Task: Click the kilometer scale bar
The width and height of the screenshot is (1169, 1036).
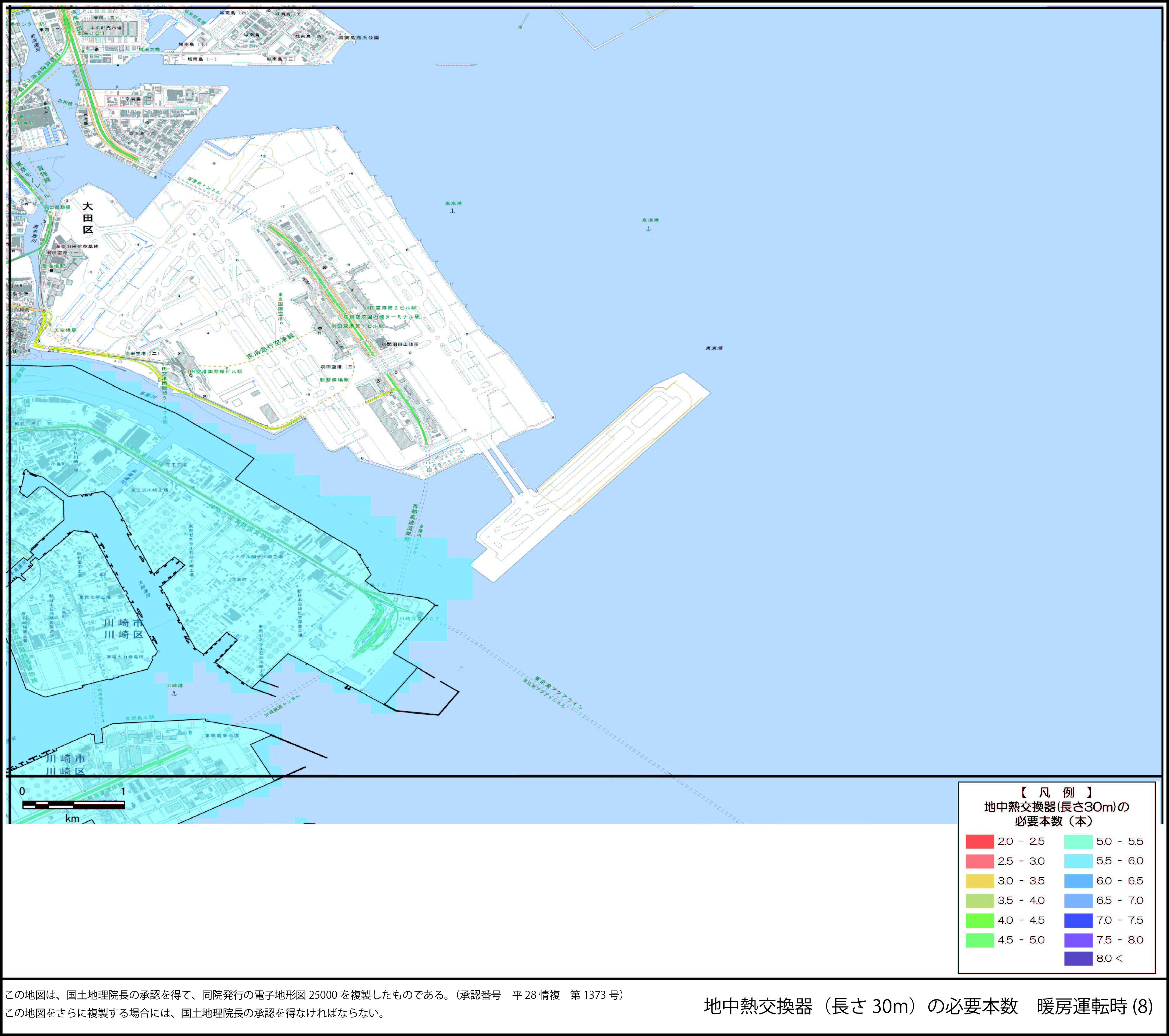Action: coord(73,805)
